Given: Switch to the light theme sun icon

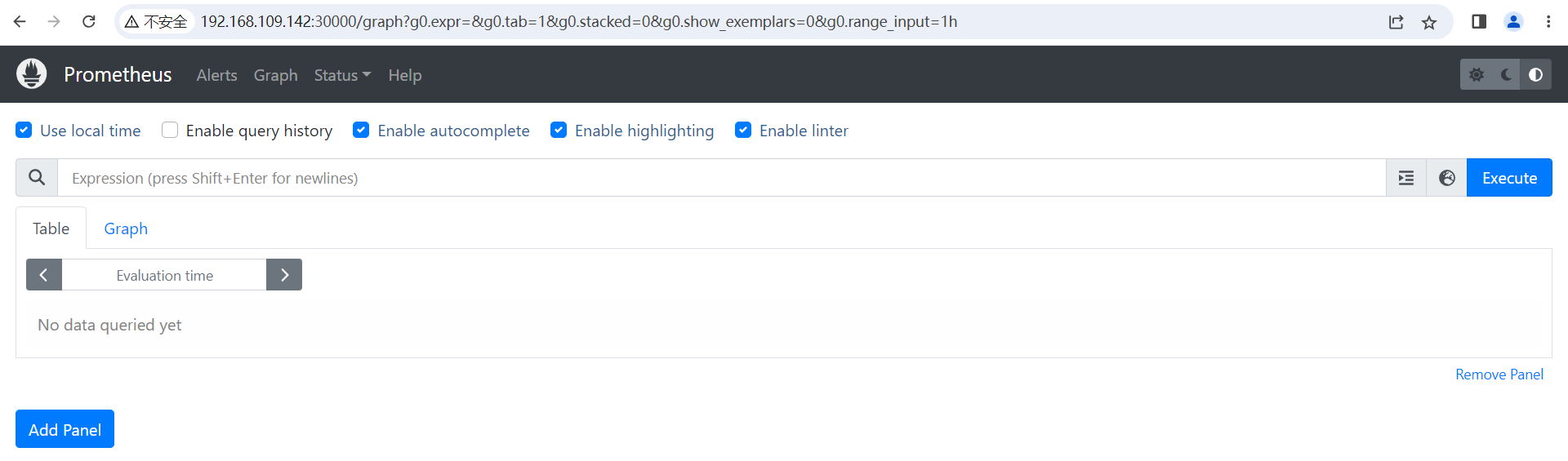Looking at the screenshot, I should (x=1477, y=75).
